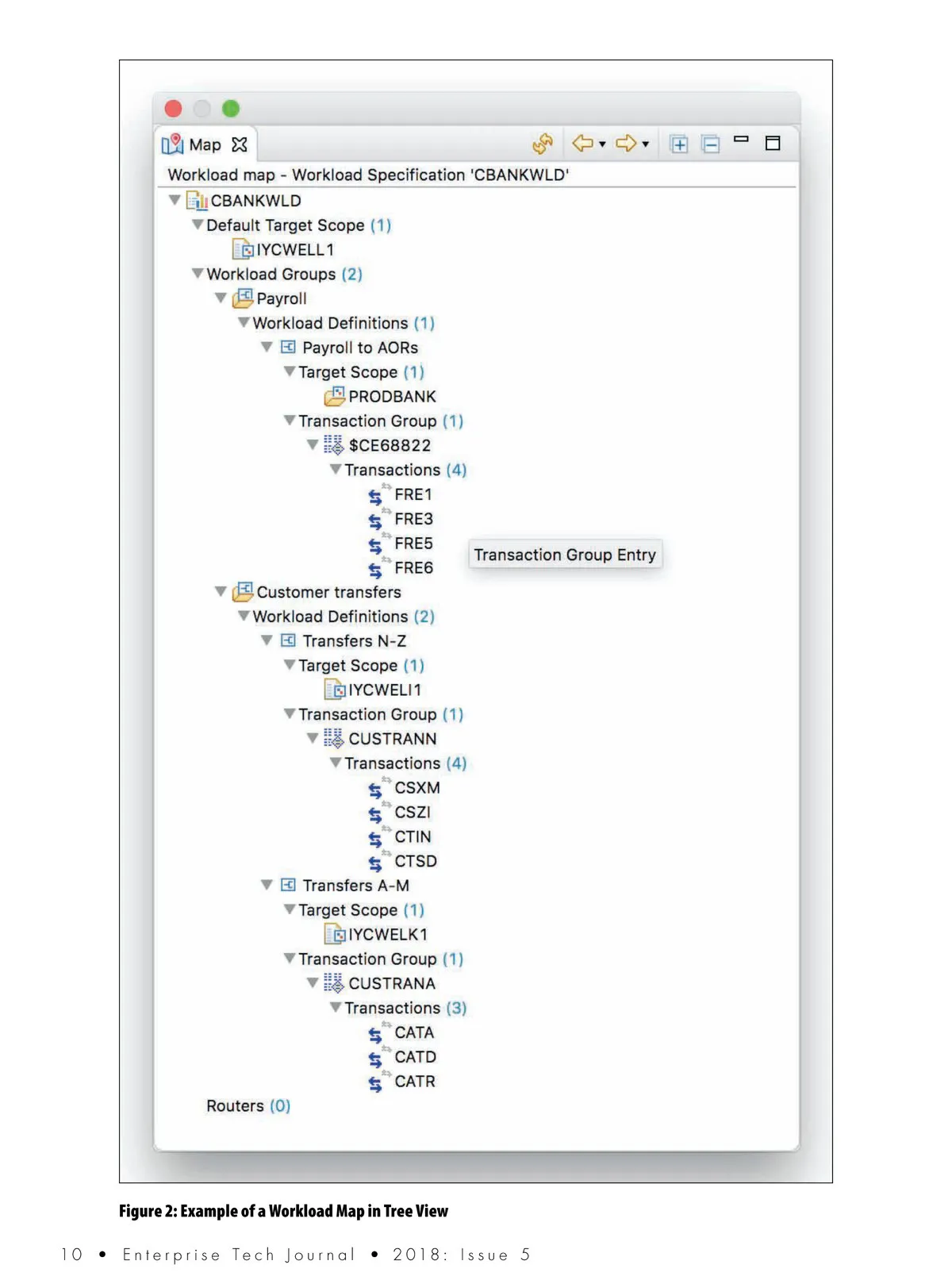Click the refresh/synchronize icon in toolbar
Screen dimensions: 952x1280
[x=543, y=144]
